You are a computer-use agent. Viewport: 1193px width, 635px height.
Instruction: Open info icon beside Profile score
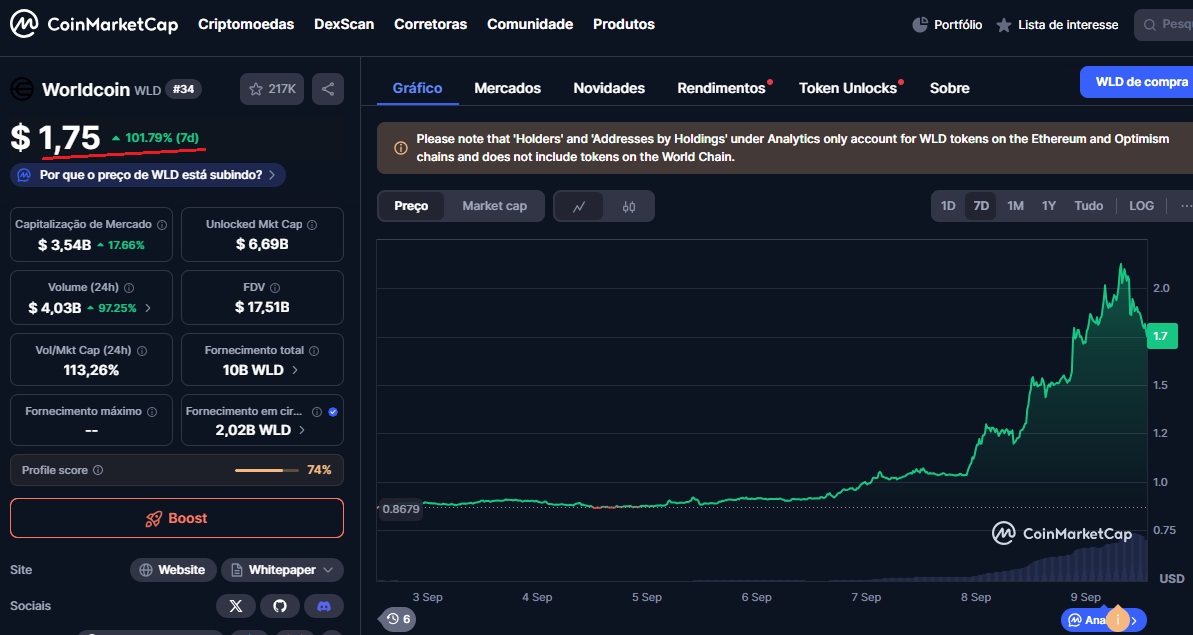pyautogui.click(x=97, y=471)
